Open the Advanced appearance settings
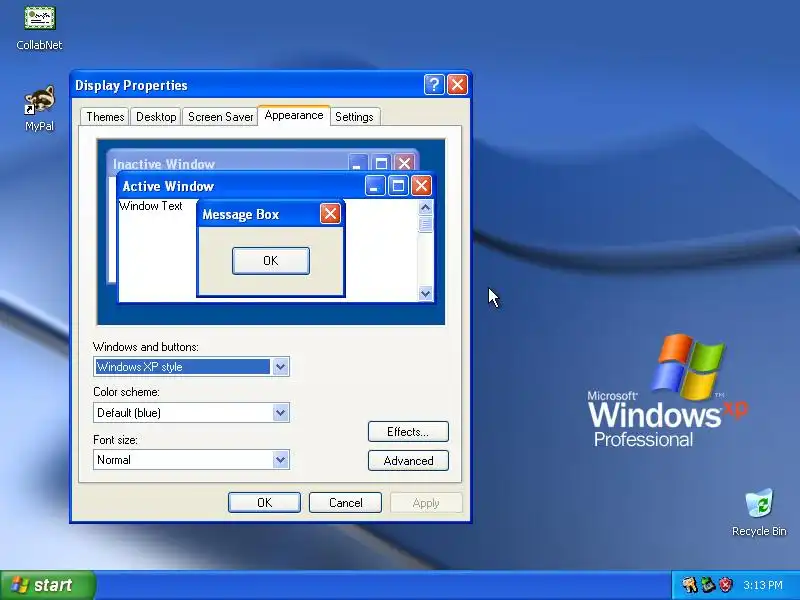800x600 pixels. [x=408, y=461]
